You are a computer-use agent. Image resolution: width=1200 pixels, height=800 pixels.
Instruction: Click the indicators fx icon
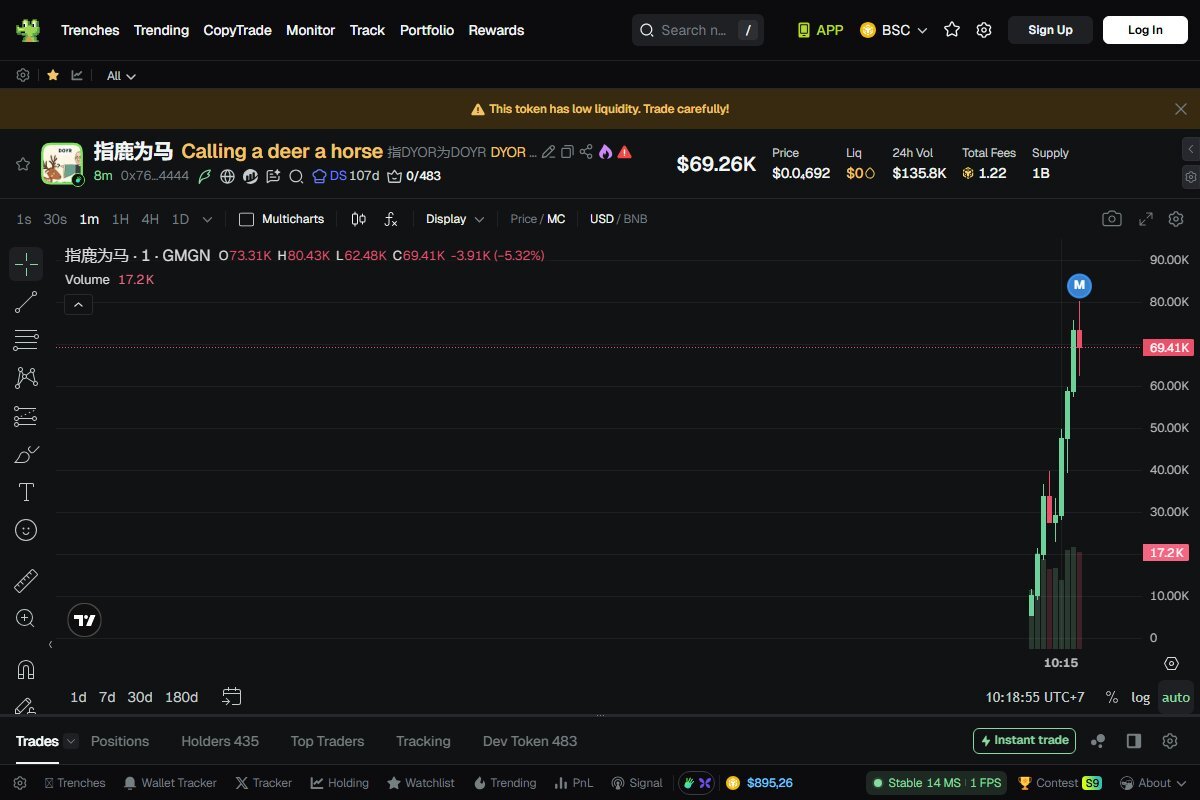391,219
